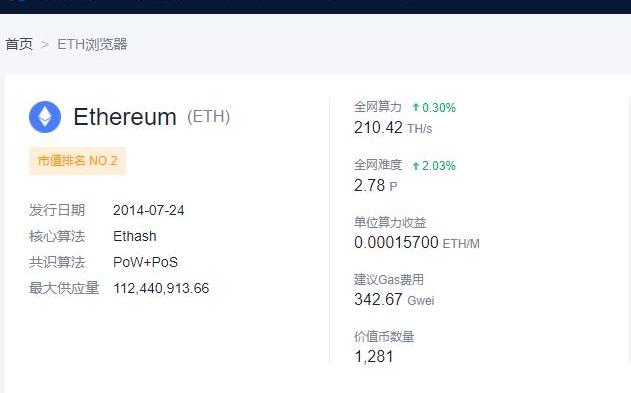Click the Ethereum title text
The image size is (631, 393).
(125, 117)
